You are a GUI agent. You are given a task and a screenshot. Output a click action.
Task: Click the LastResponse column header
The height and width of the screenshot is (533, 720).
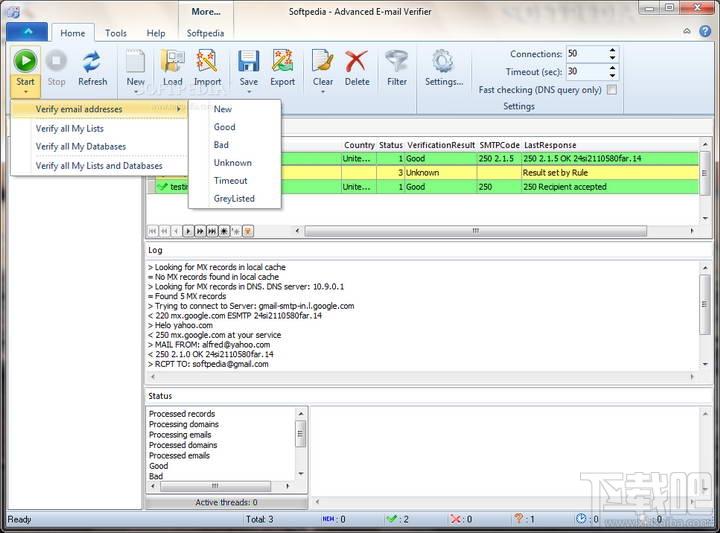point(550,145)
